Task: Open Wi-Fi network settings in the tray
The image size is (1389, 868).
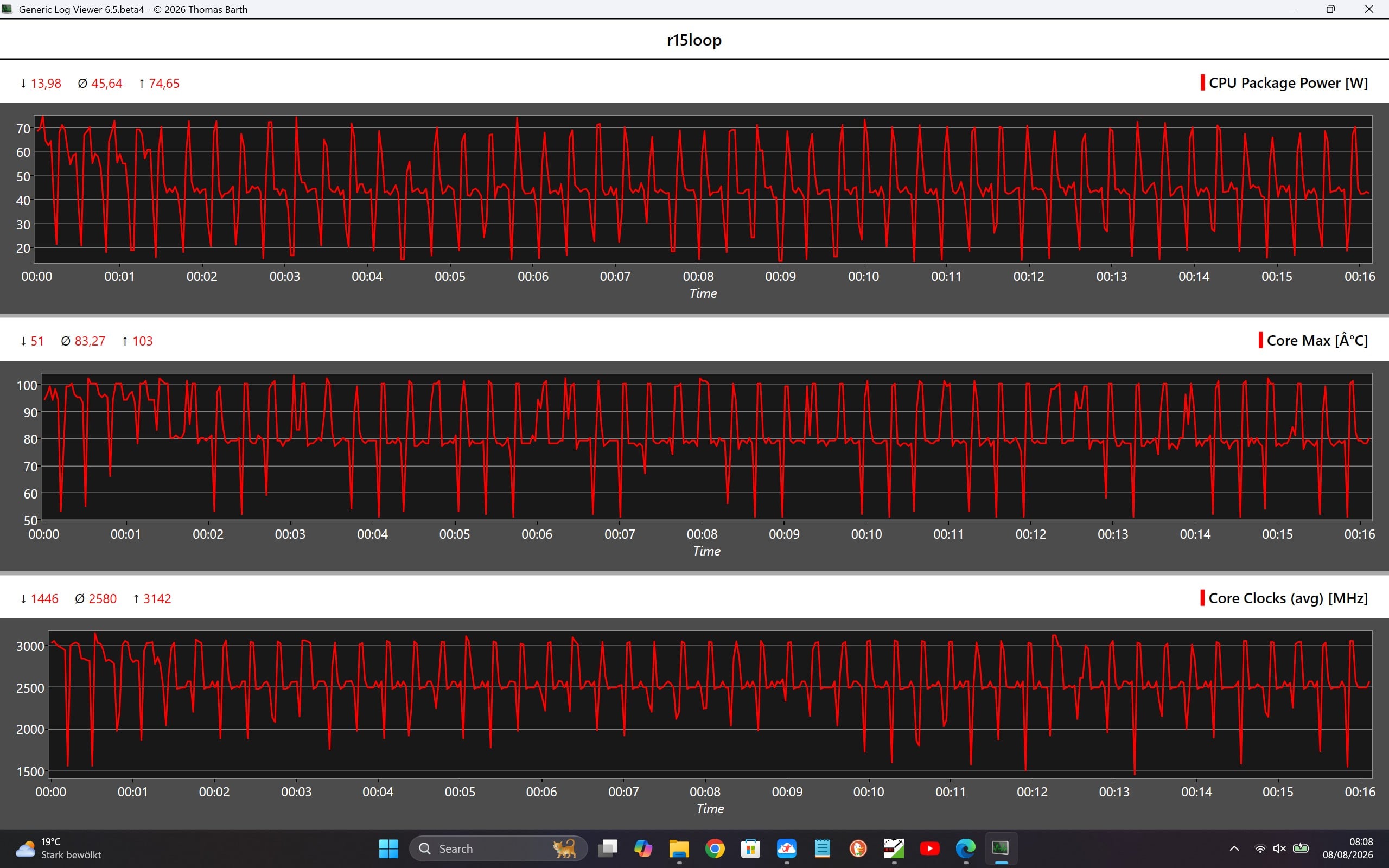Action: click(x=1260, y=848)
